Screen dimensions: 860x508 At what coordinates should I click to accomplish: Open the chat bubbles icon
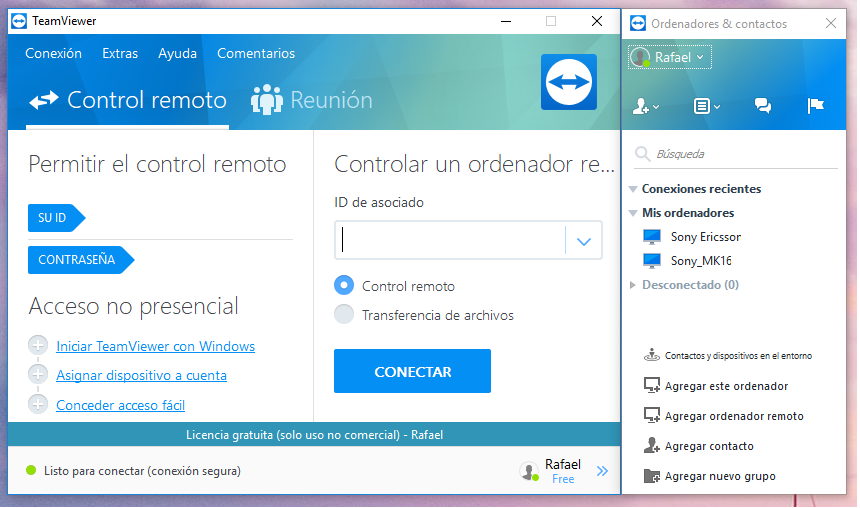click(x=763, y=105)
